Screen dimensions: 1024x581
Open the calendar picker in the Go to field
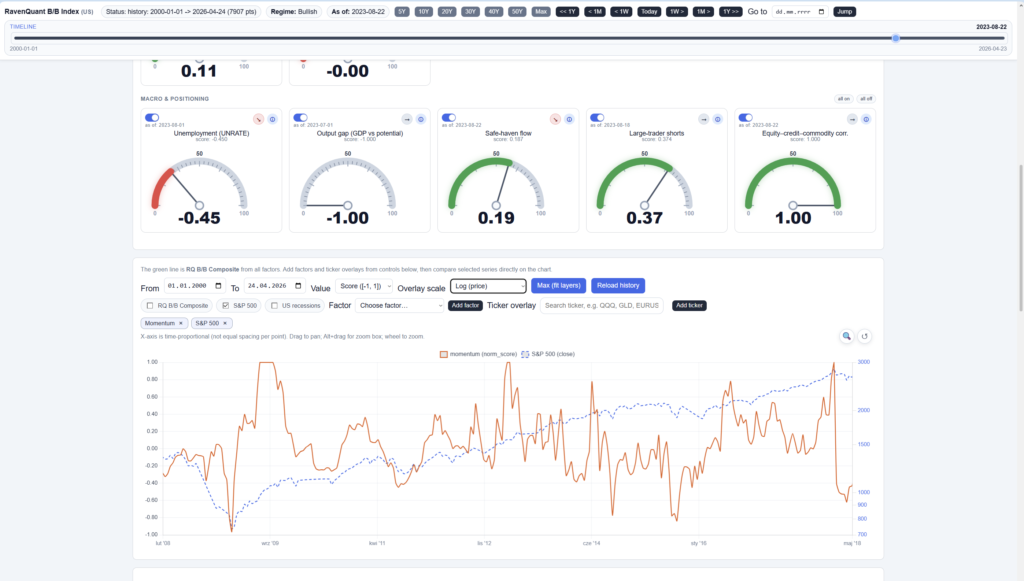(822, 12)
